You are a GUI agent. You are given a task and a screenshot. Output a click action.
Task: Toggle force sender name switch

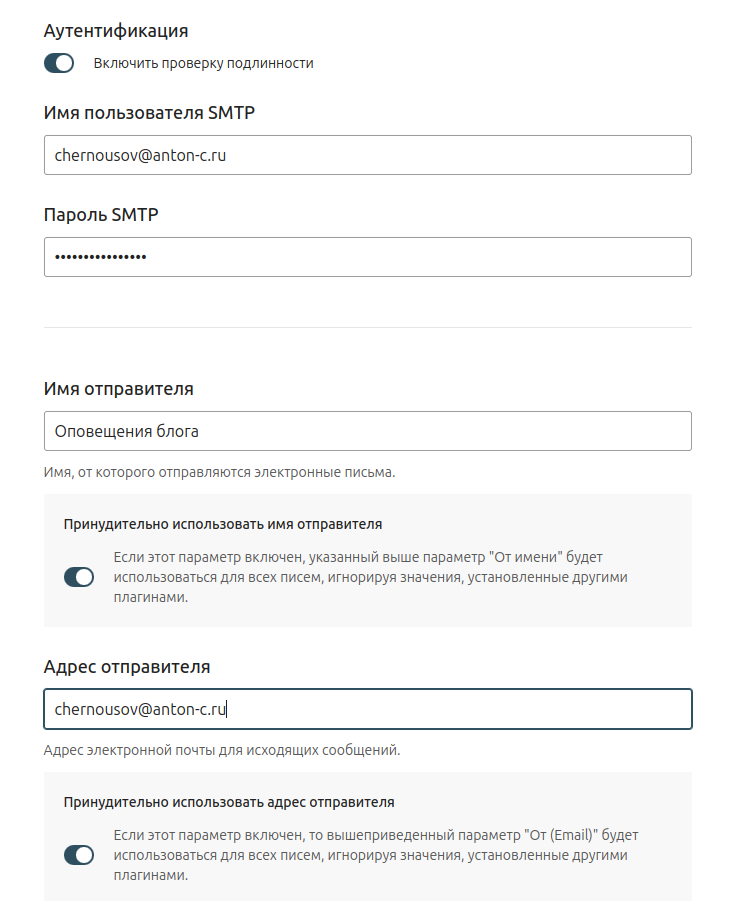pyautogui.click(x=78, y=577)
